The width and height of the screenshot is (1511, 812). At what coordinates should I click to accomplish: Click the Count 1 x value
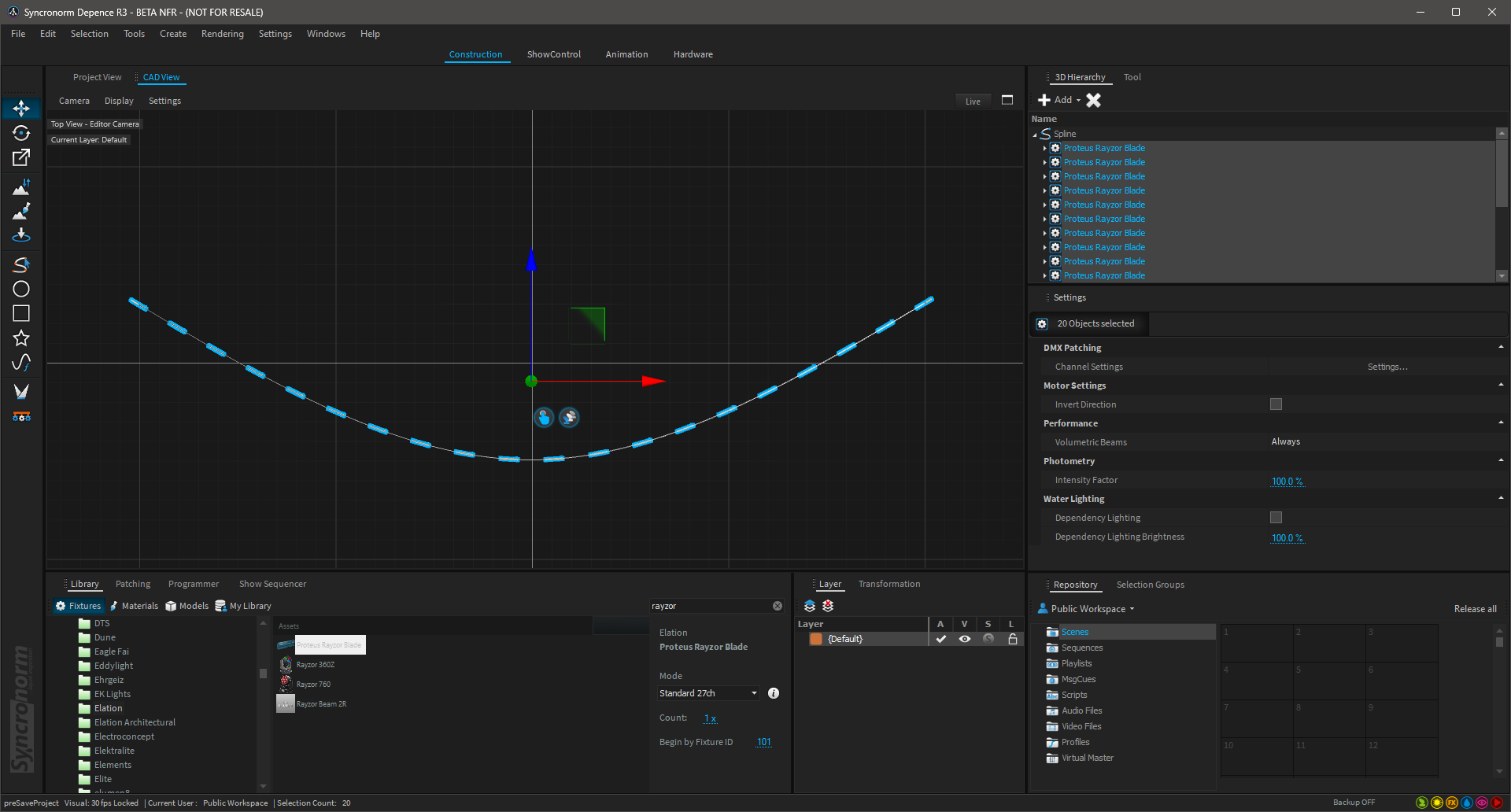pos(710,718)
